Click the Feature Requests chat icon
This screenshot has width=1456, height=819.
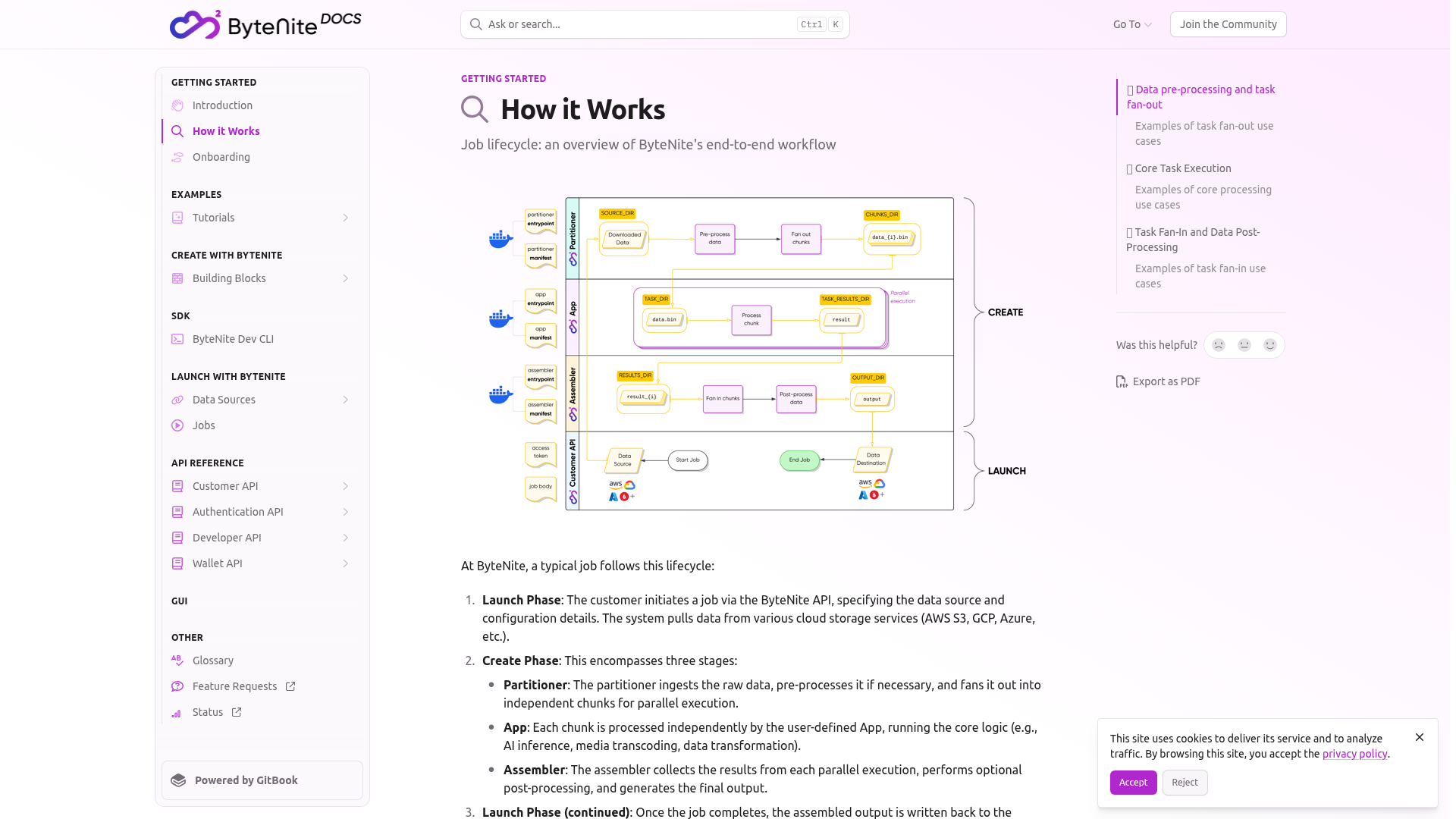tap(177, 686)
